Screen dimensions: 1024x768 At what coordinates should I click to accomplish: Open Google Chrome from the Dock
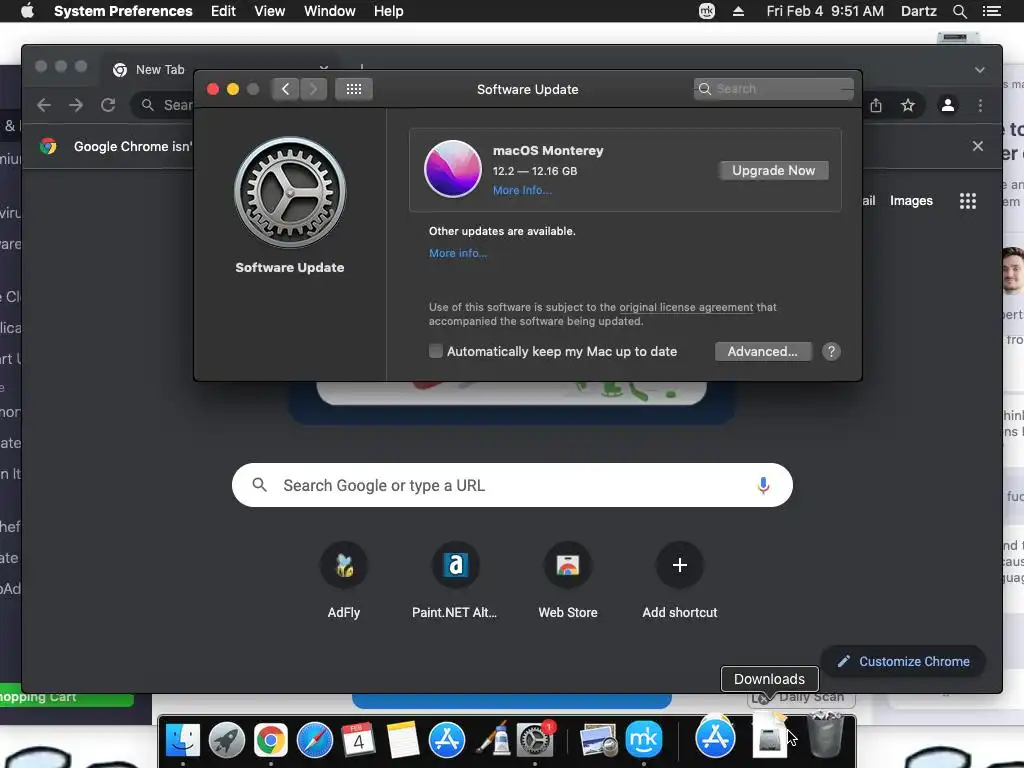click(270, 740)
